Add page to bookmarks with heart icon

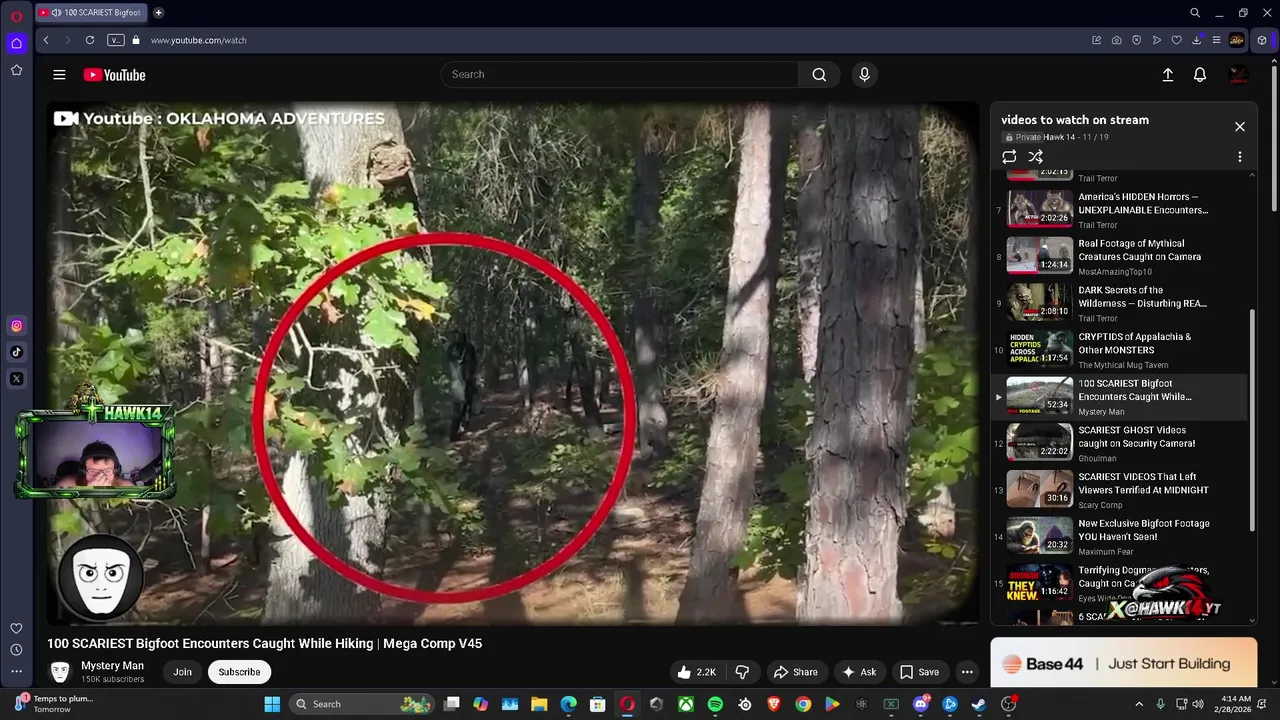click(x=1176, y=40)
